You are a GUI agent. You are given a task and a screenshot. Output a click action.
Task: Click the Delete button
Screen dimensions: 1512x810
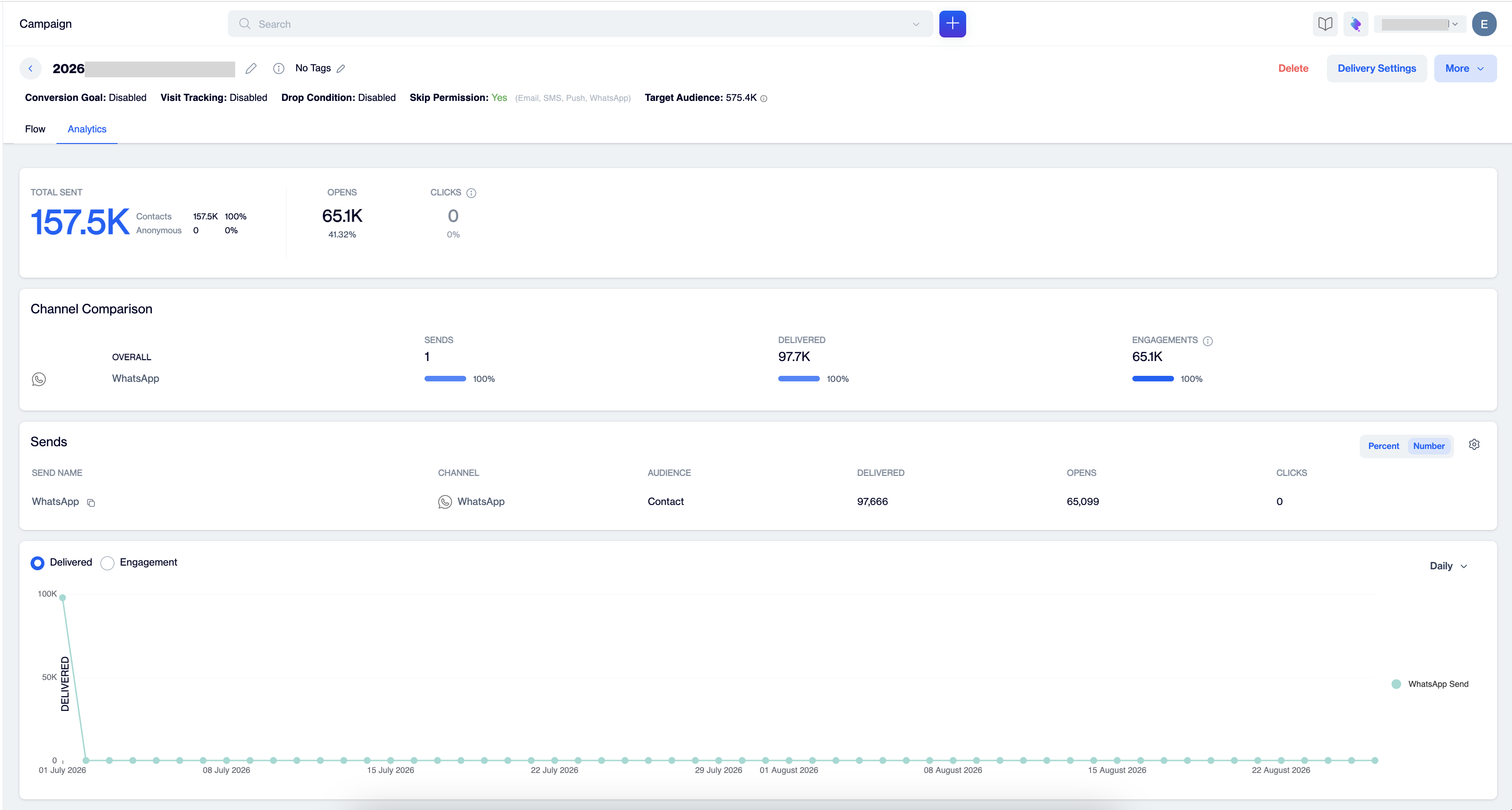tap(1293, 69)
